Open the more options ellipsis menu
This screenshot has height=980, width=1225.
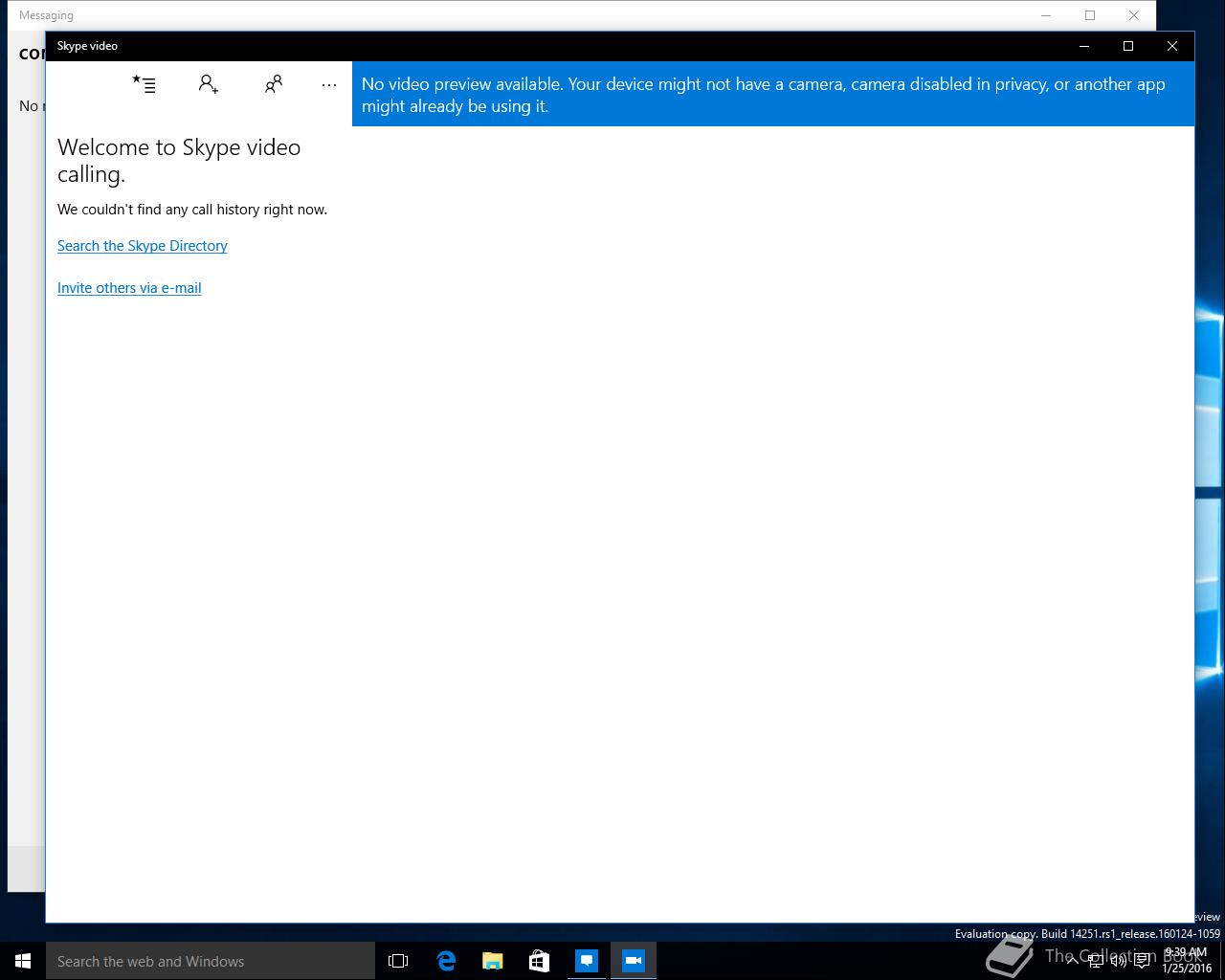[x=329, y=84]
